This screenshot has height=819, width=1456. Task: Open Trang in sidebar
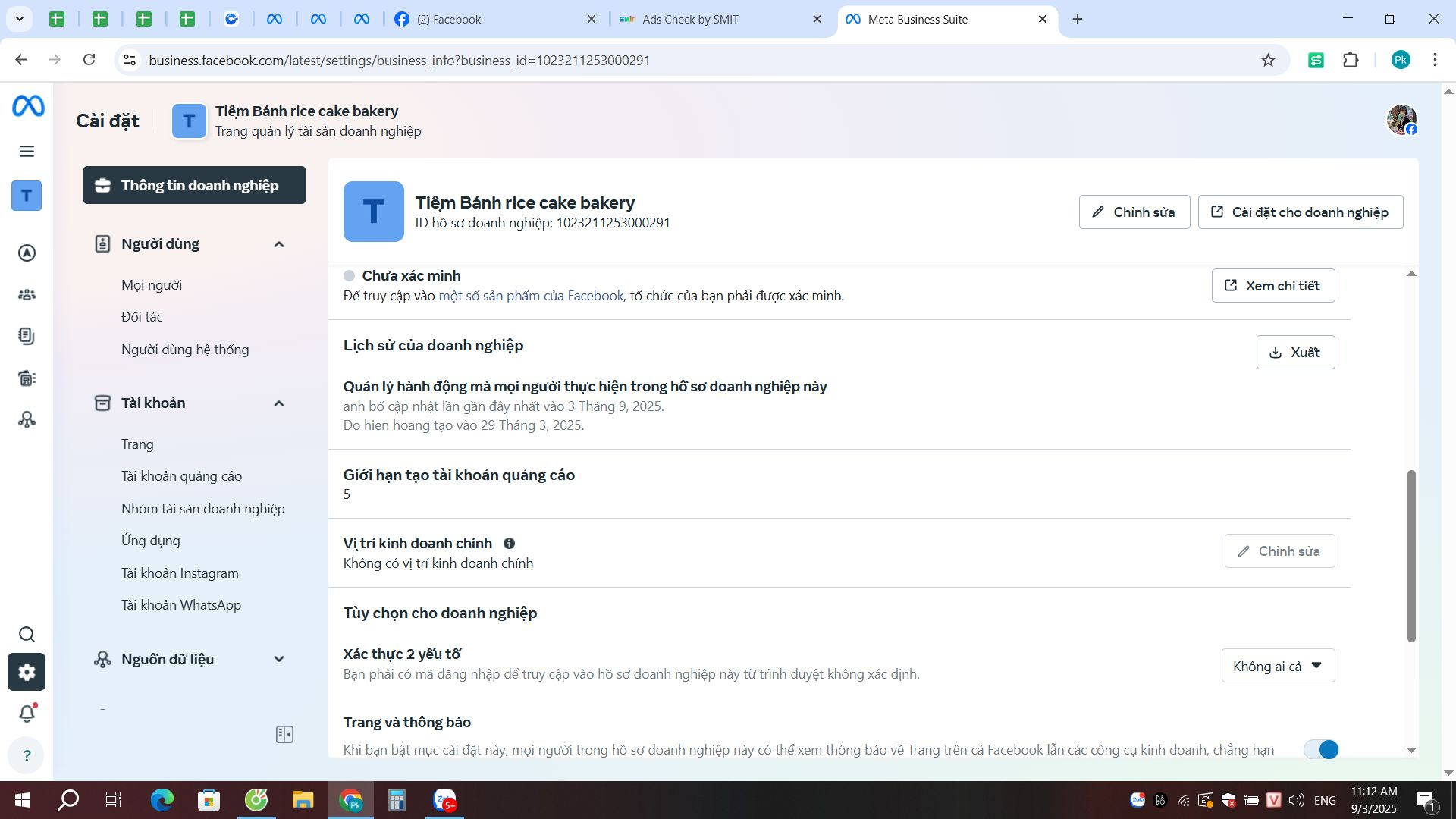[137, 444]
